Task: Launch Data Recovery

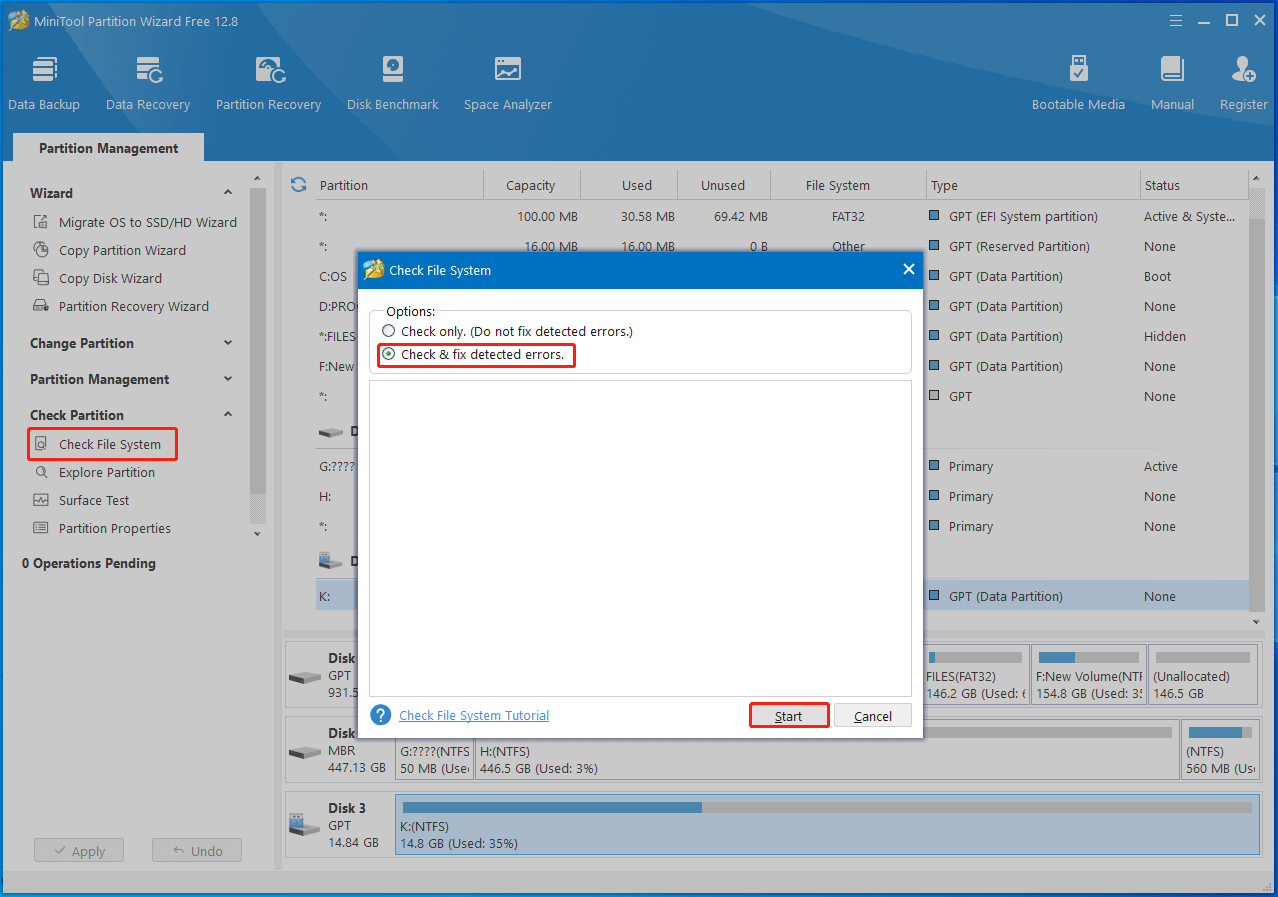Action: [x=148, y=83]
